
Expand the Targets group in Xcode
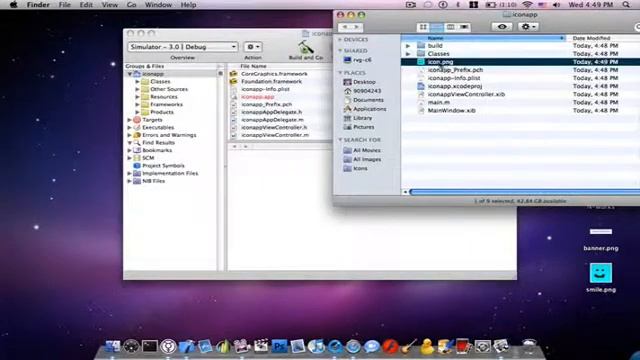pyautogui.click(x=130, y=120)
